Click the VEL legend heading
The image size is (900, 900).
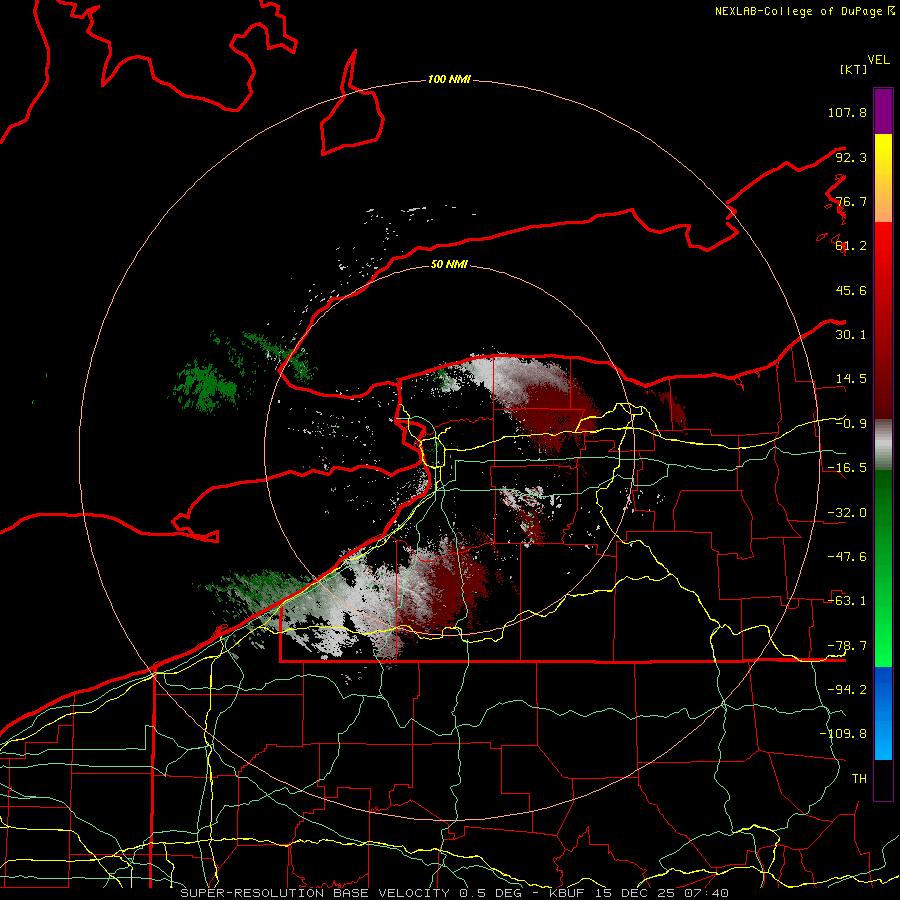click(x=878, y=60)
